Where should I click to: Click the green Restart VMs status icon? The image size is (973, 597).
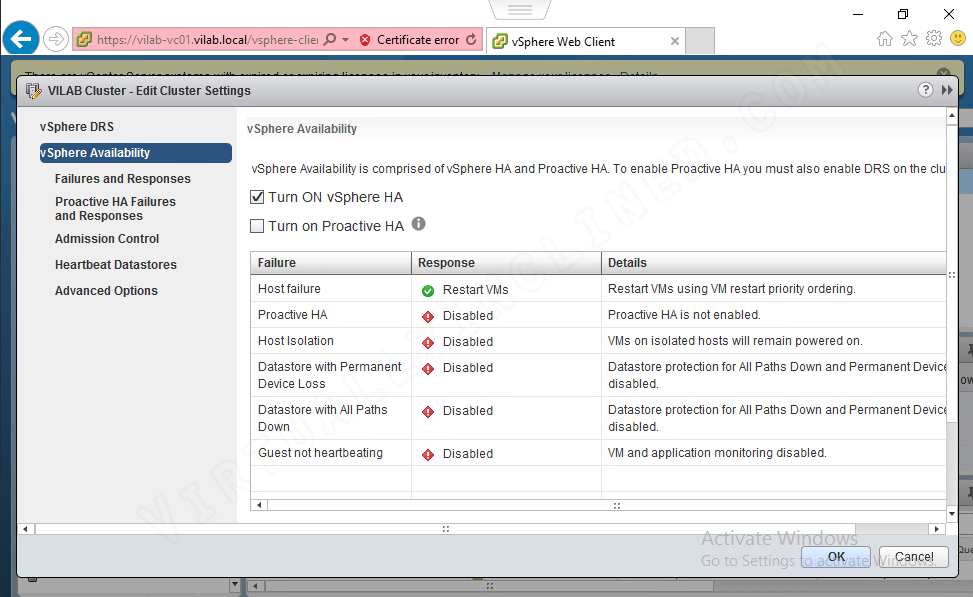click(x=428, y=289)
